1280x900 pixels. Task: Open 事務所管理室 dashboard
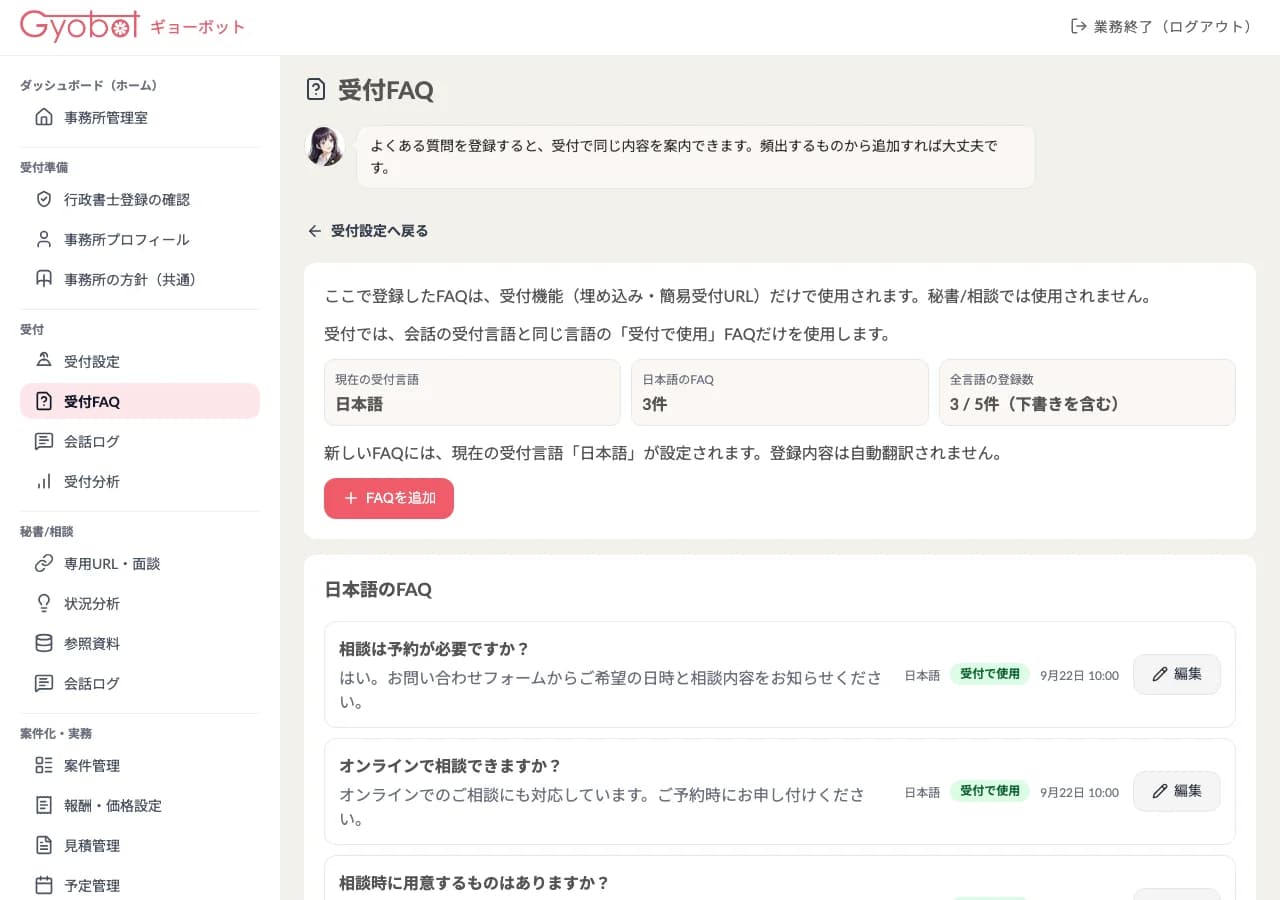[x=140, y=117]
